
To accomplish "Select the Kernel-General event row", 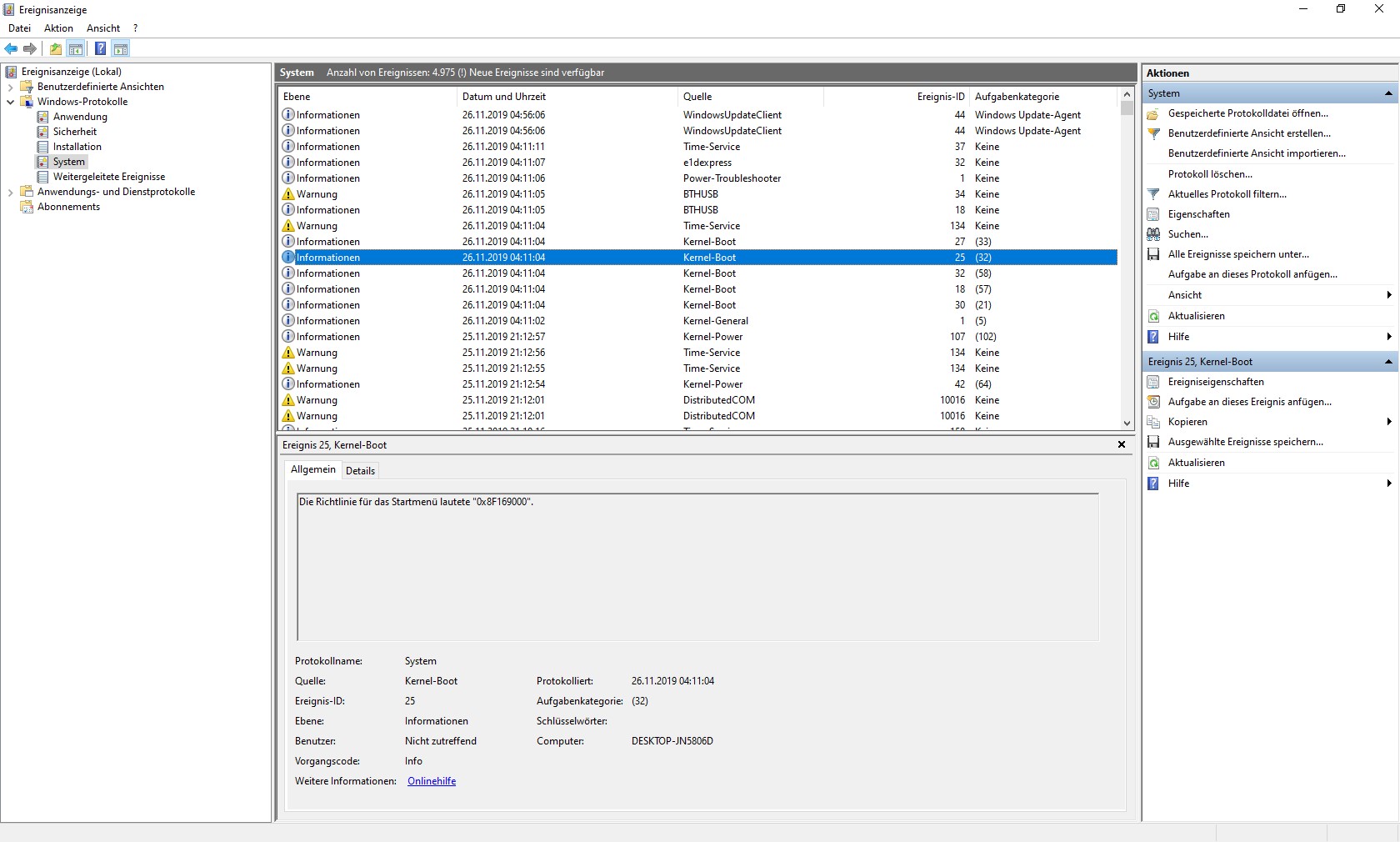I will (698, 321).
